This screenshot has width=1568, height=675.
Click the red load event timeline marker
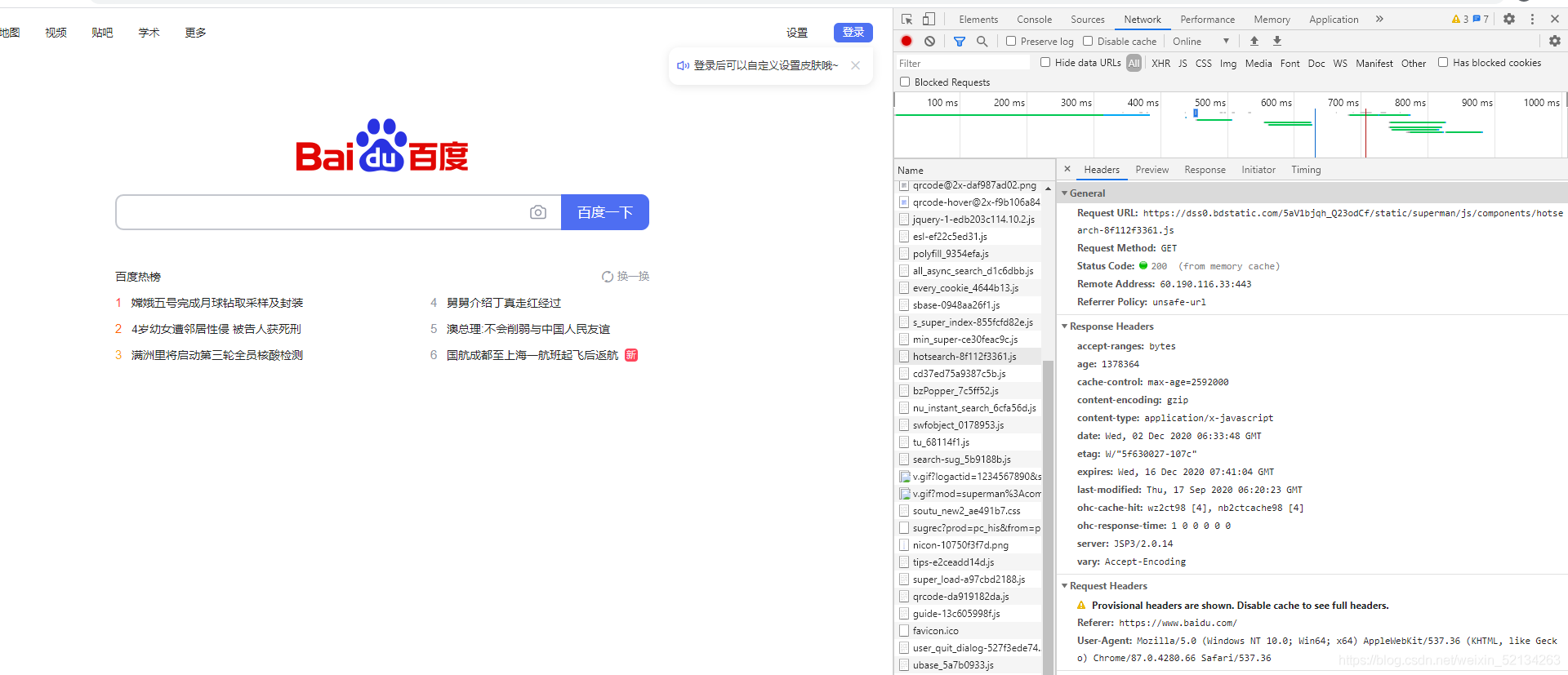click(x=1365, y=133)
